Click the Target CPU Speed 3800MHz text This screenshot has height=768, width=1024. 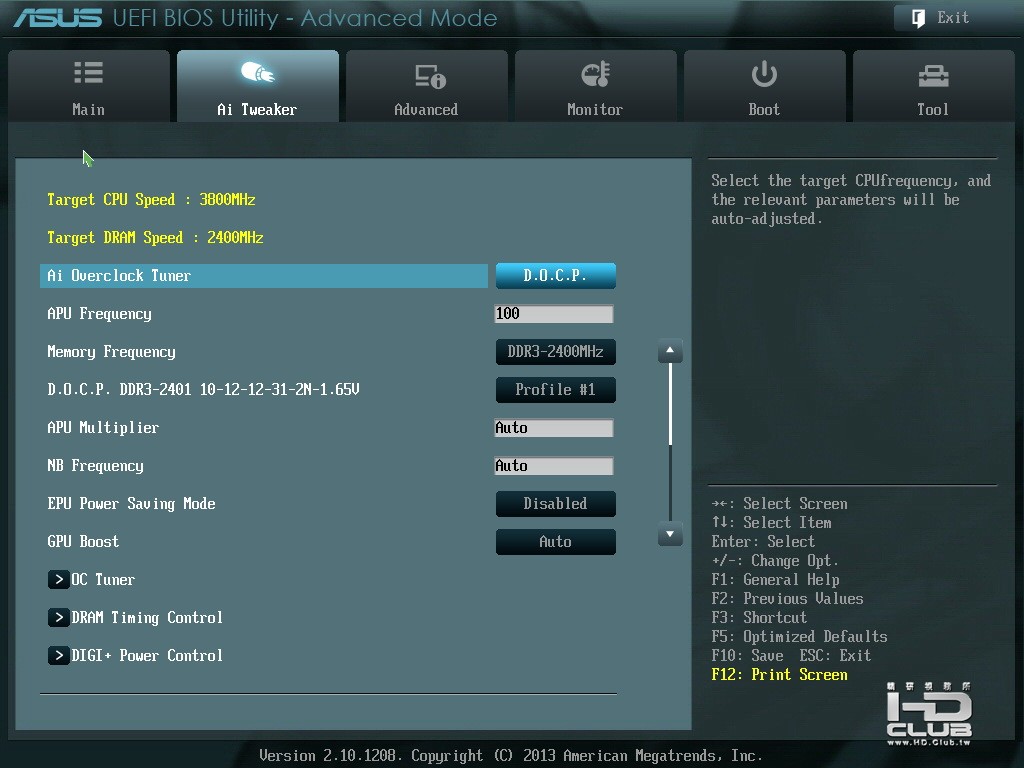(151, 200)
